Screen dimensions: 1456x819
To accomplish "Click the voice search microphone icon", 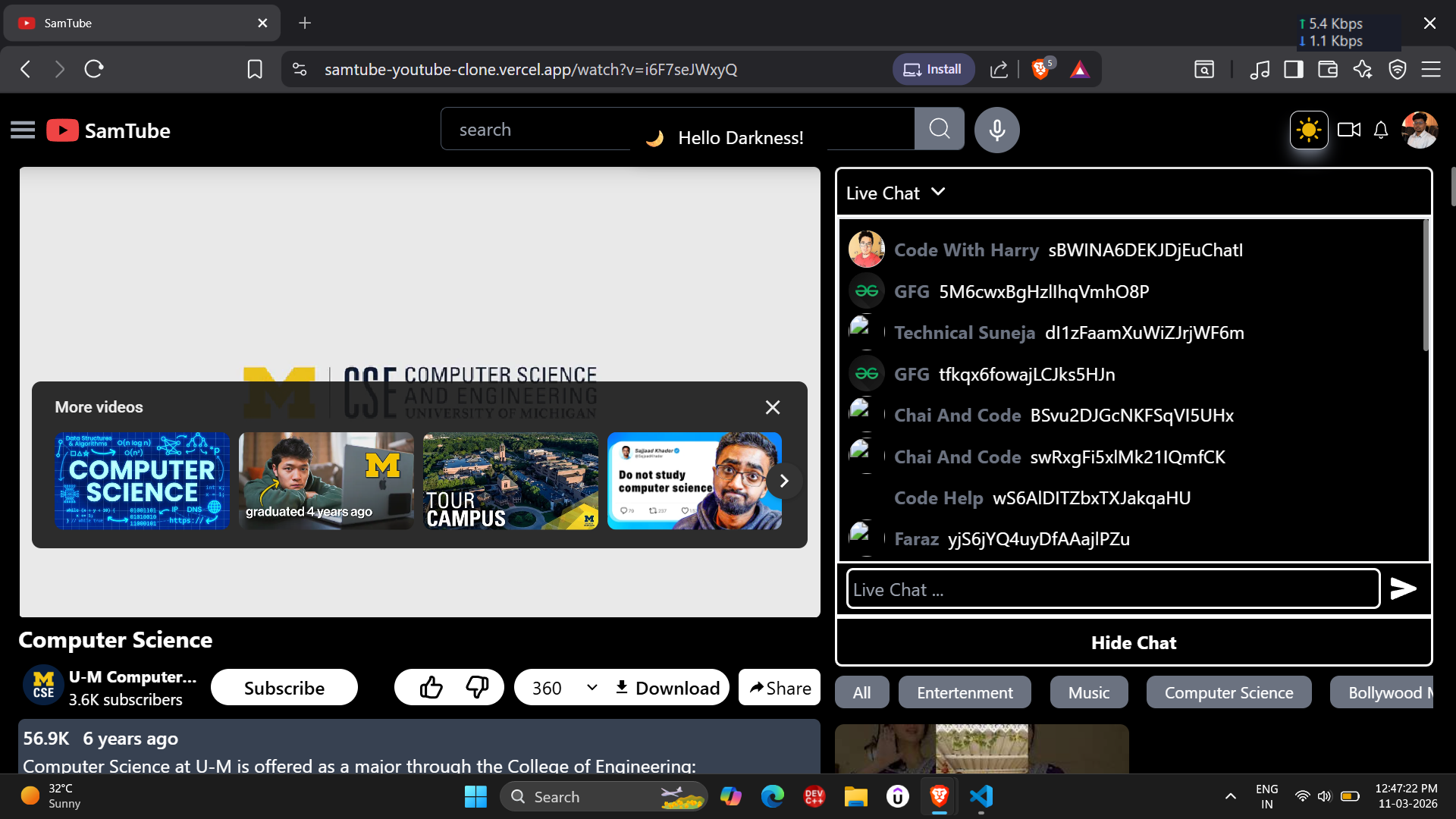I will 996,130.
